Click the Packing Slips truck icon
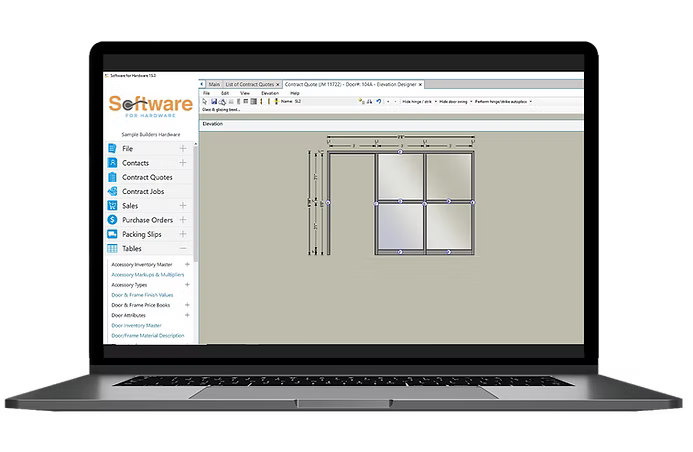Viewport: 693px width, 452px height. pos(112,234)
